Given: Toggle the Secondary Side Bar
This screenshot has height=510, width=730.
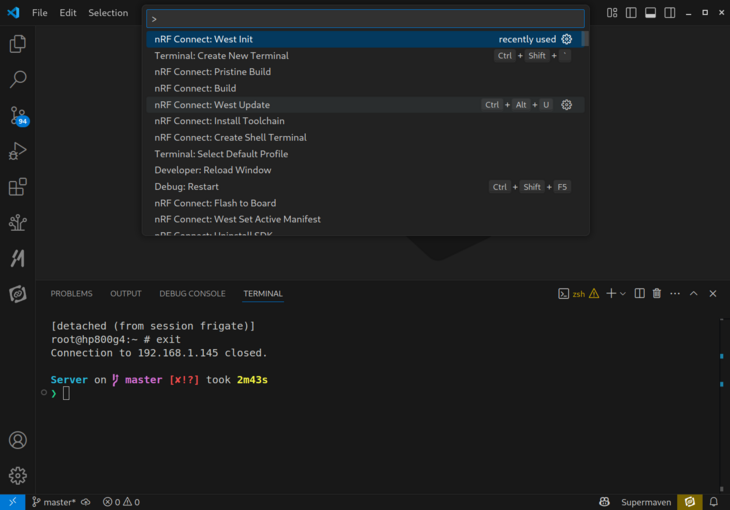Looking at the screenshot, I should (x=669, y=13).
